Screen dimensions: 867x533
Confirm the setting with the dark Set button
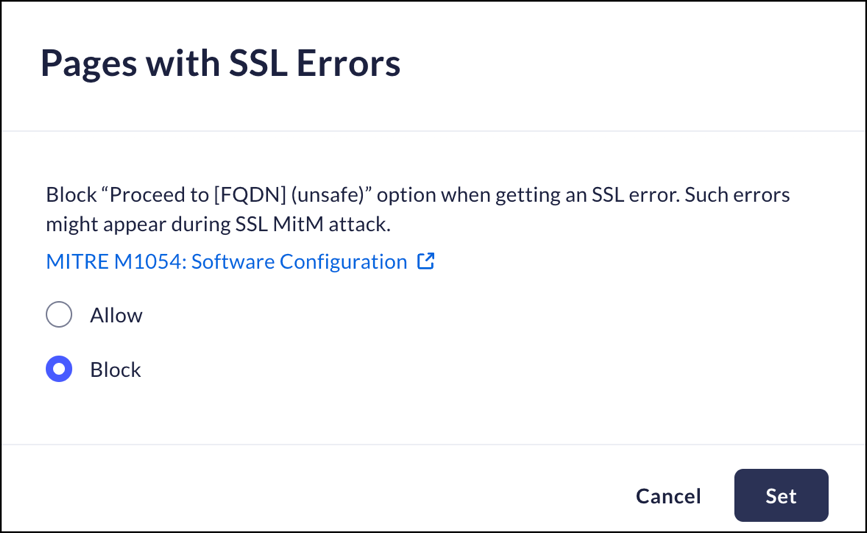click(781, 496)
